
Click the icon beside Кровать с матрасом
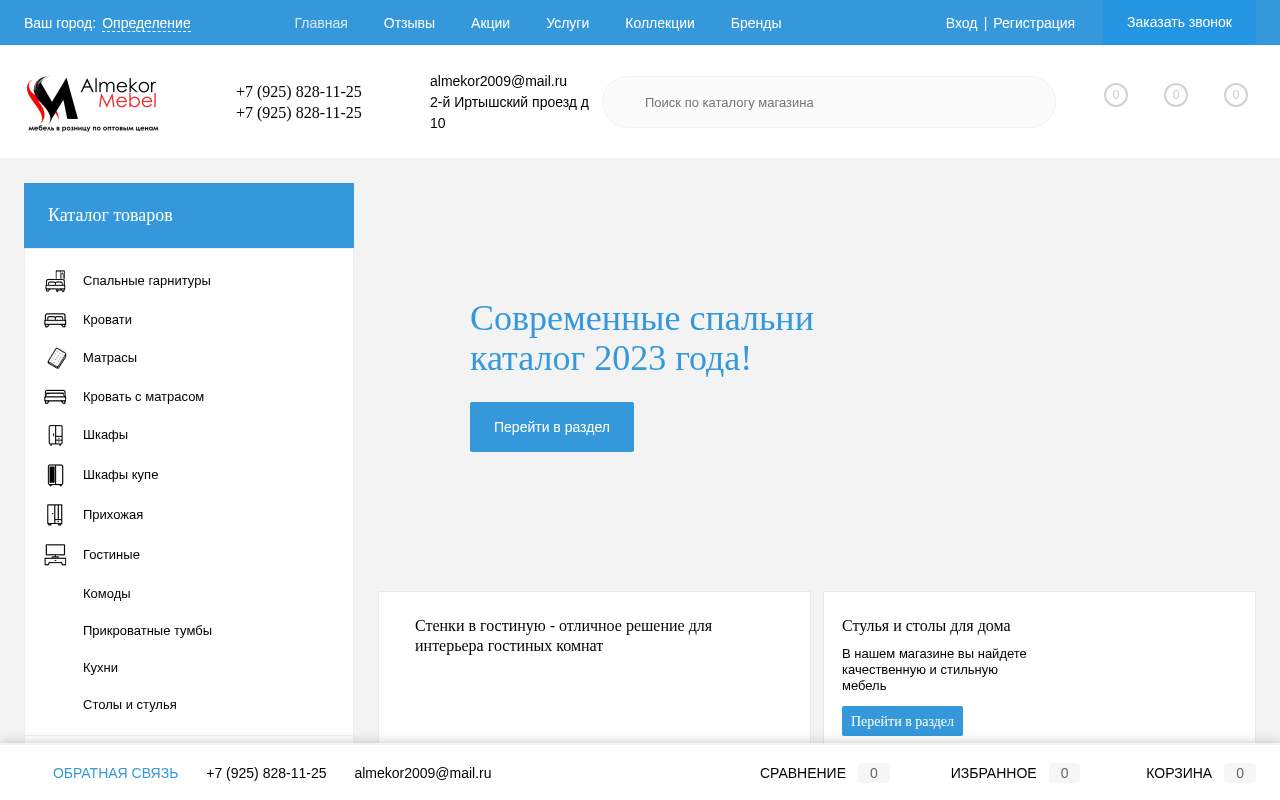coord(55,397)
